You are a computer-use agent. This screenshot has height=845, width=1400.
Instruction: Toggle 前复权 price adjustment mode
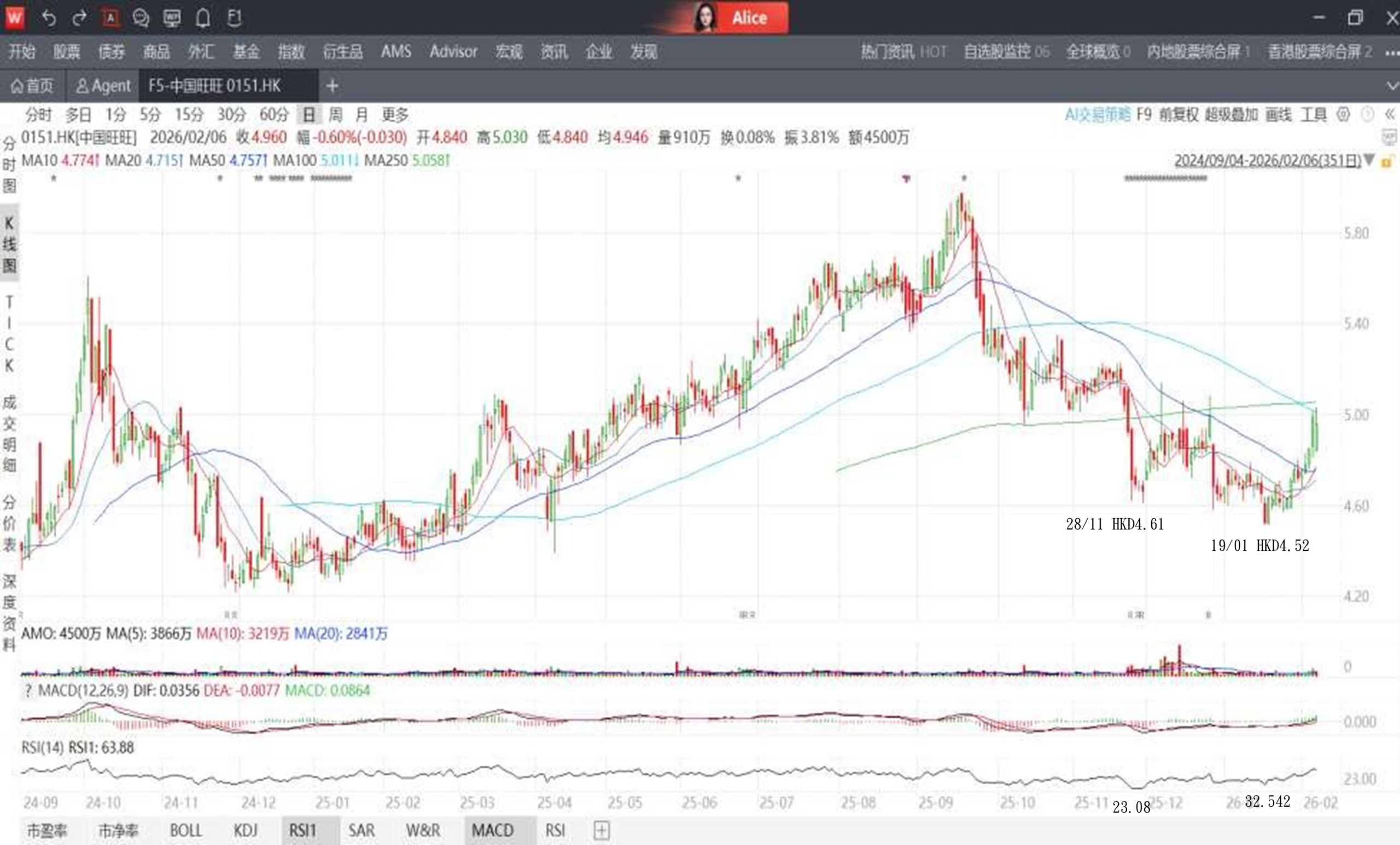(1179, 115)
